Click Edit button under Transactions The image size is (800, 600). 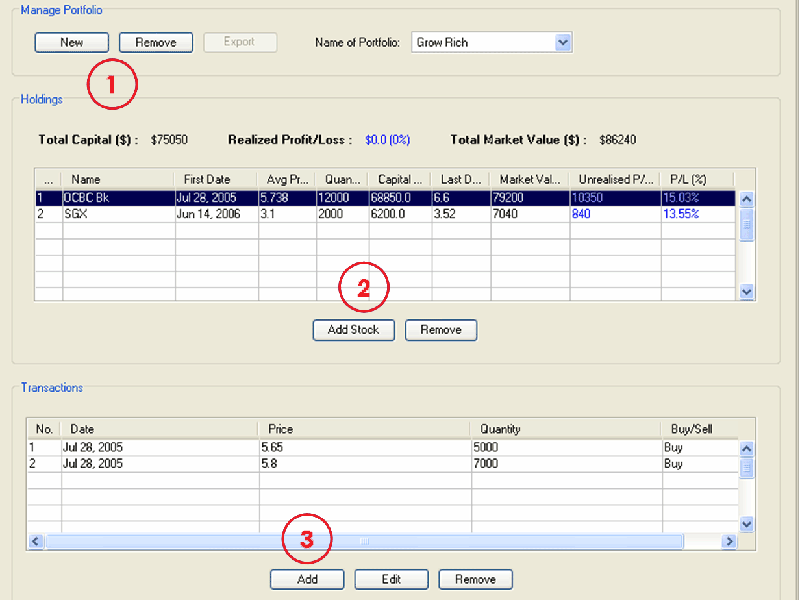(x=391, y=579)
